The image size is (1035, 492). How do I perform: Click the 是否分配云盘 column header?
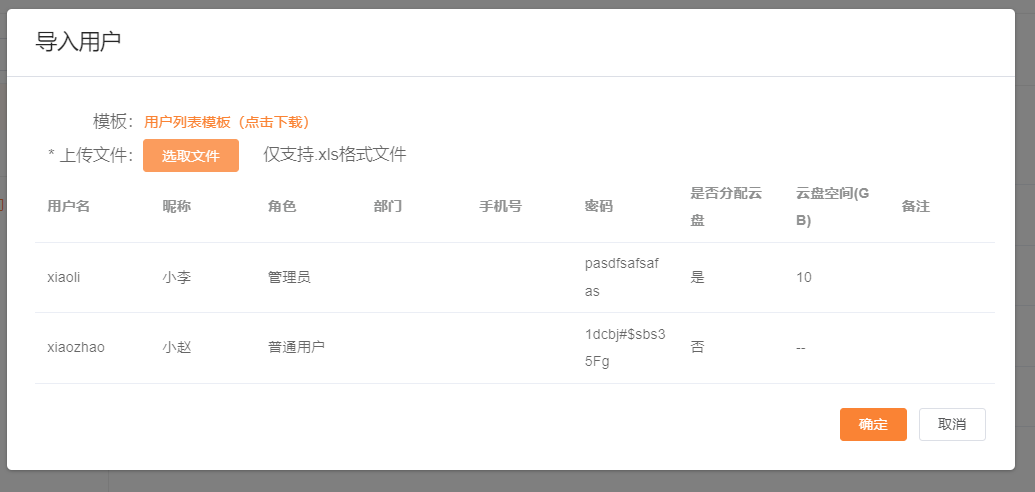[726, 207]
